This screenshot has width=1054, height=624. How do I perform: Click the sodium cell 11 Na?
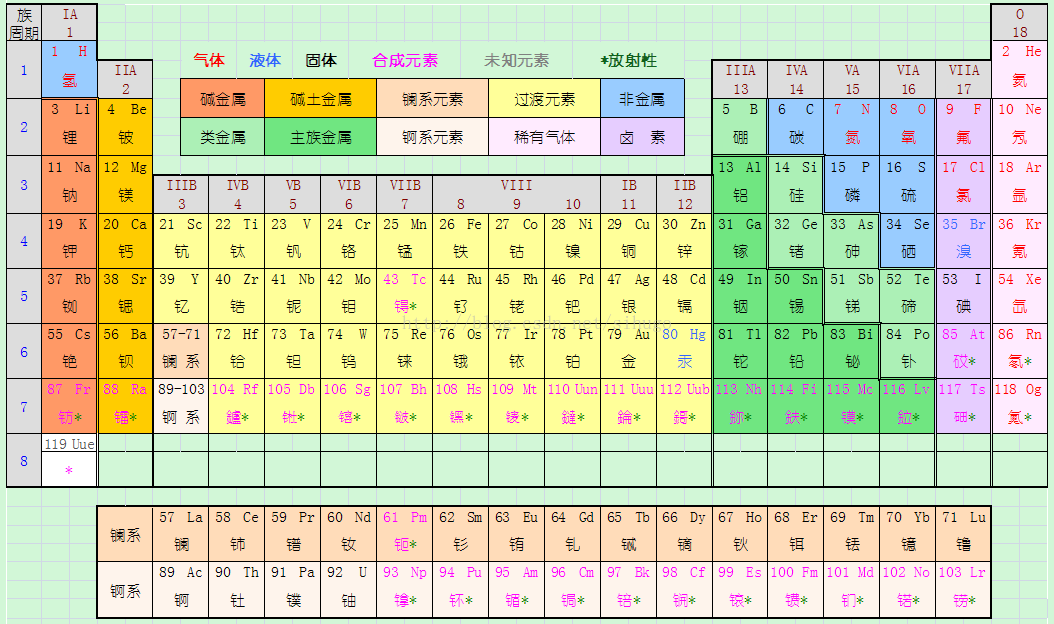69,185
